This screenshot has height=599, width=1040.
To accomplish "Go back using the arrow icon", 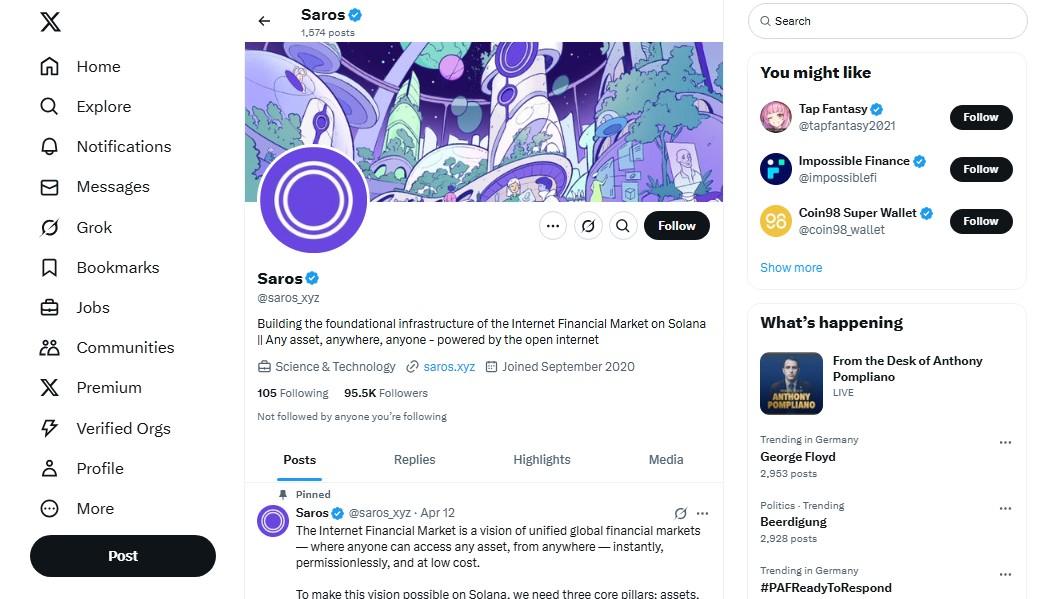I will (264, 21).
